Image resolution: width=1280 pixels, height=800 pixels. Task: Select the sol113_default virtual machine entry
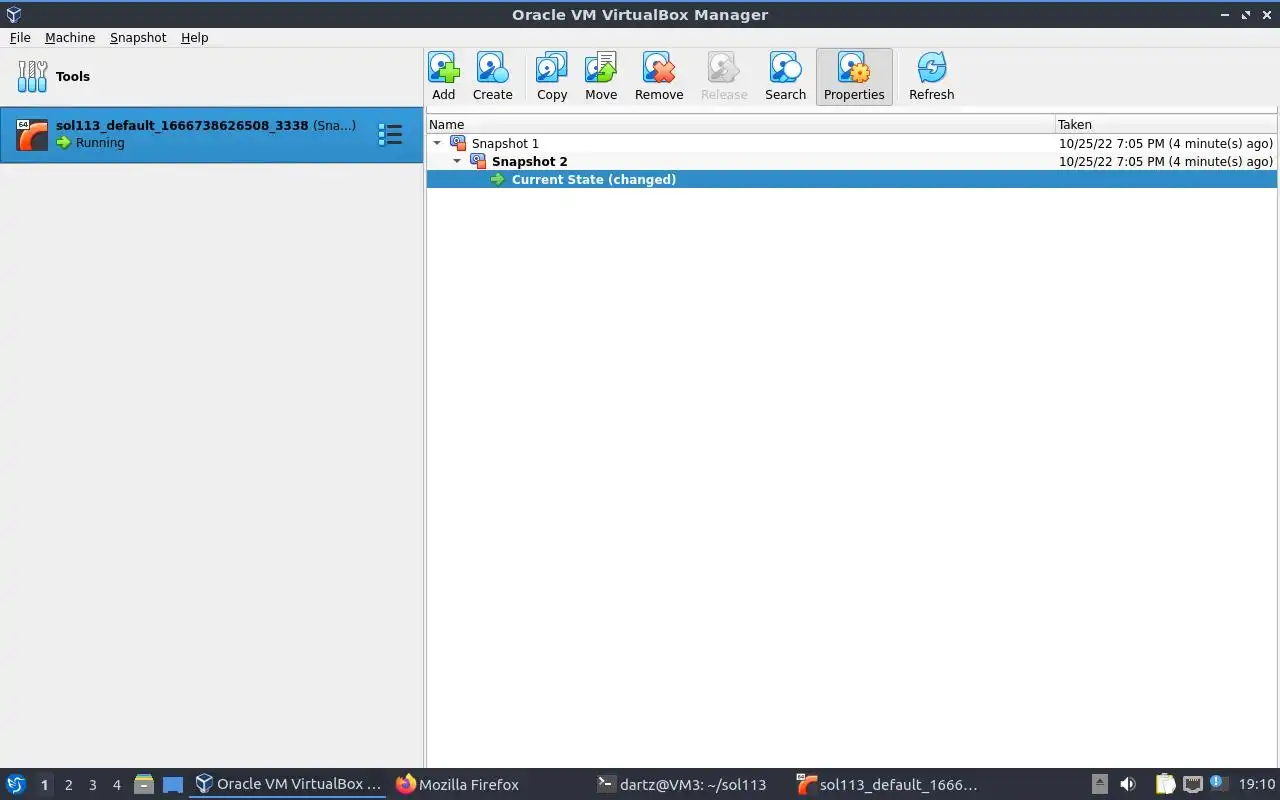pos(211,134)
